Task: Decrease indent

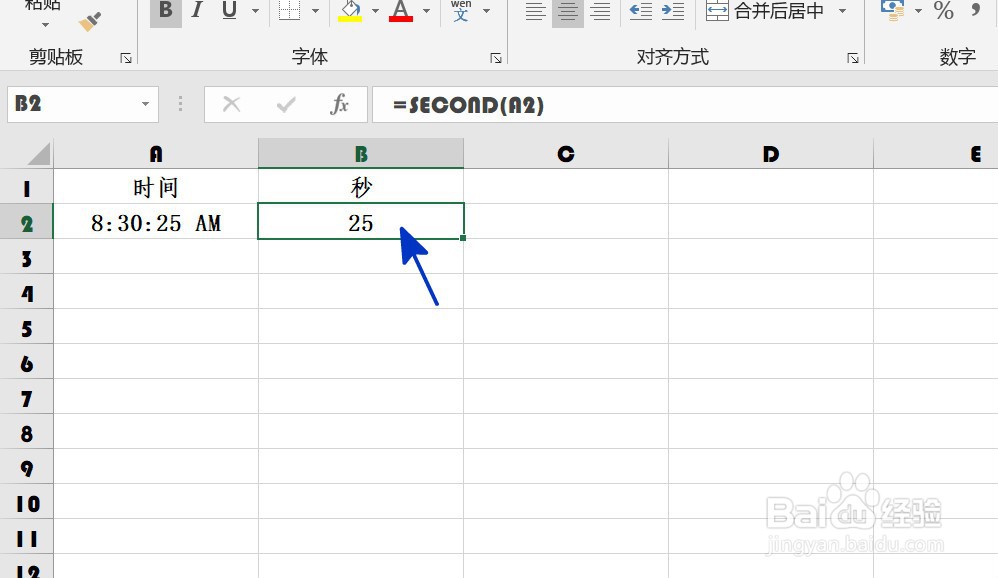Action: (640, 11)
